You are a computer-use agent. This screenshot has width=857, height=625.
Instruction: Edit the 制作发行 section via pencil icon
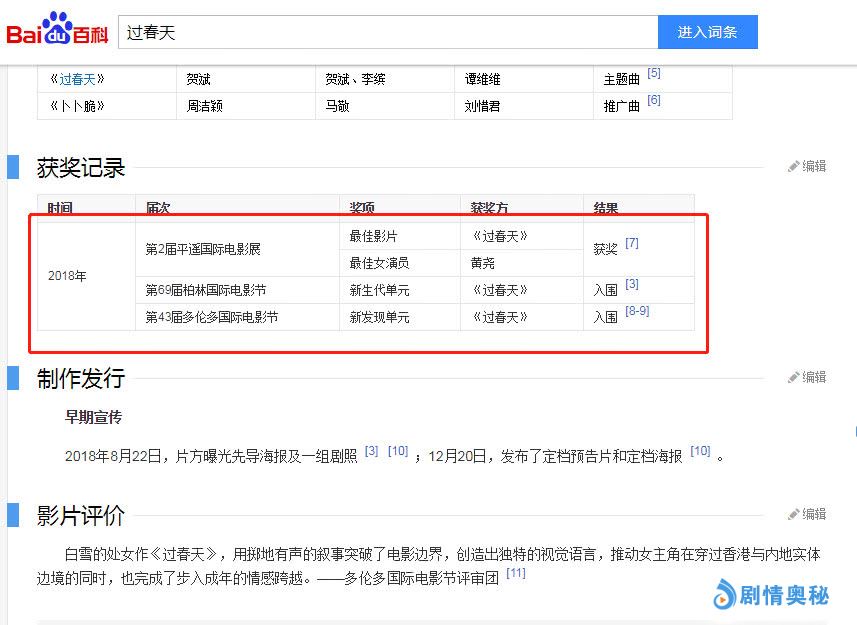click(x=807, y=378)
